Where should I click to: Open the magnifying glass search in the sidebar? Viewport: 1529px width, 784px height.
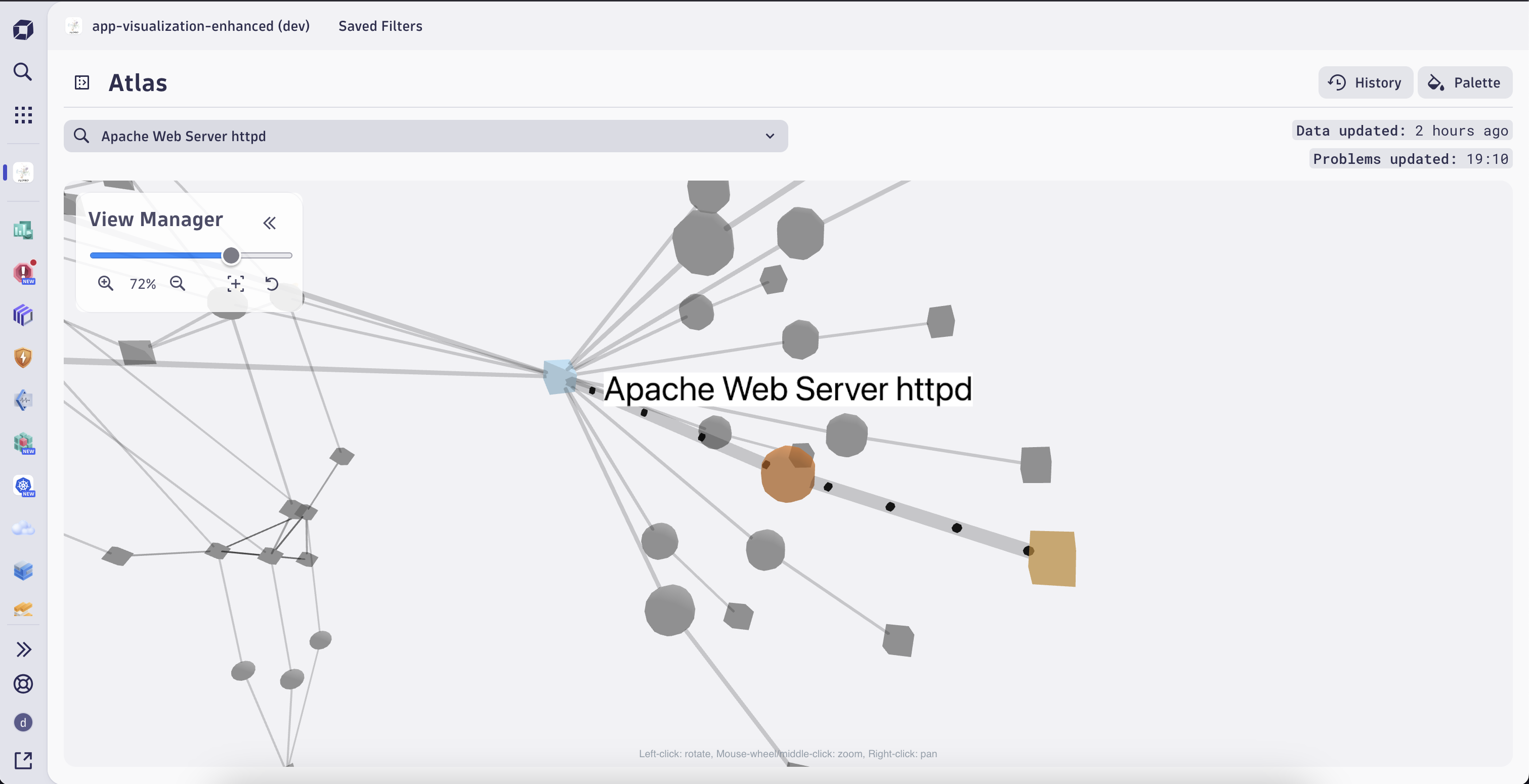[x=23, y=72]
